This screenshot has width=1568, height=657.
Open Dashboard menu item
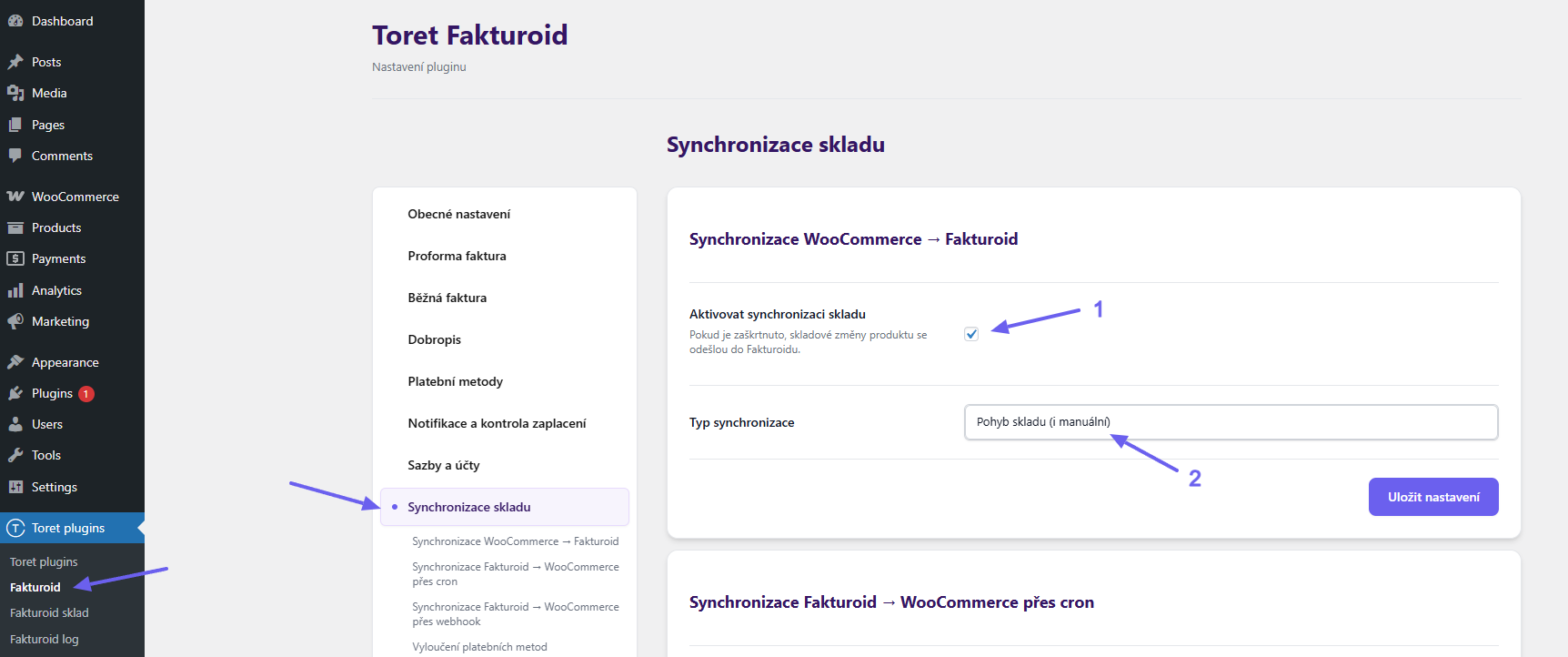pyautogui.click(x=72, y=21)
